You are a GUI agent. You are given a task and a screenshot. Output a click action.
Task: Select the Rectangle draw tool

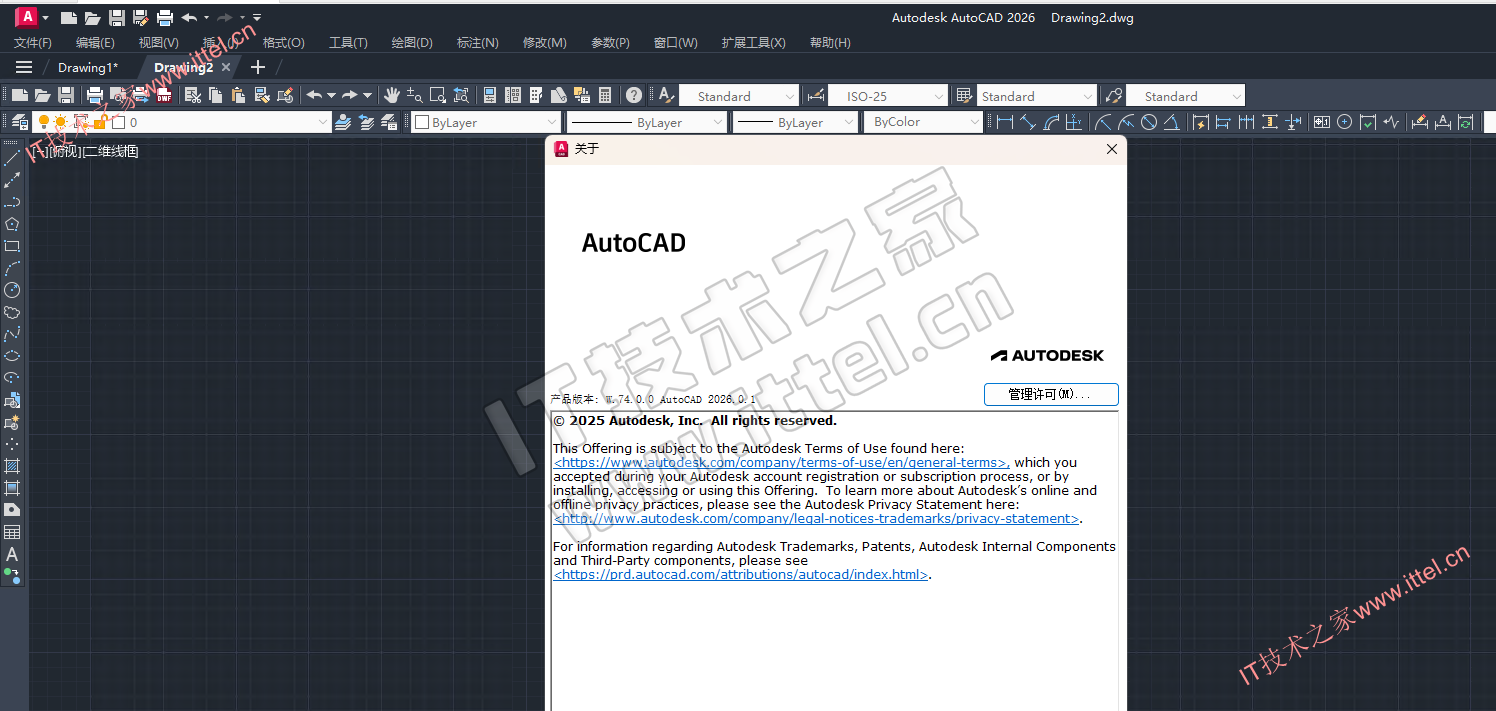pyautogui.click(x=12, y=246)
